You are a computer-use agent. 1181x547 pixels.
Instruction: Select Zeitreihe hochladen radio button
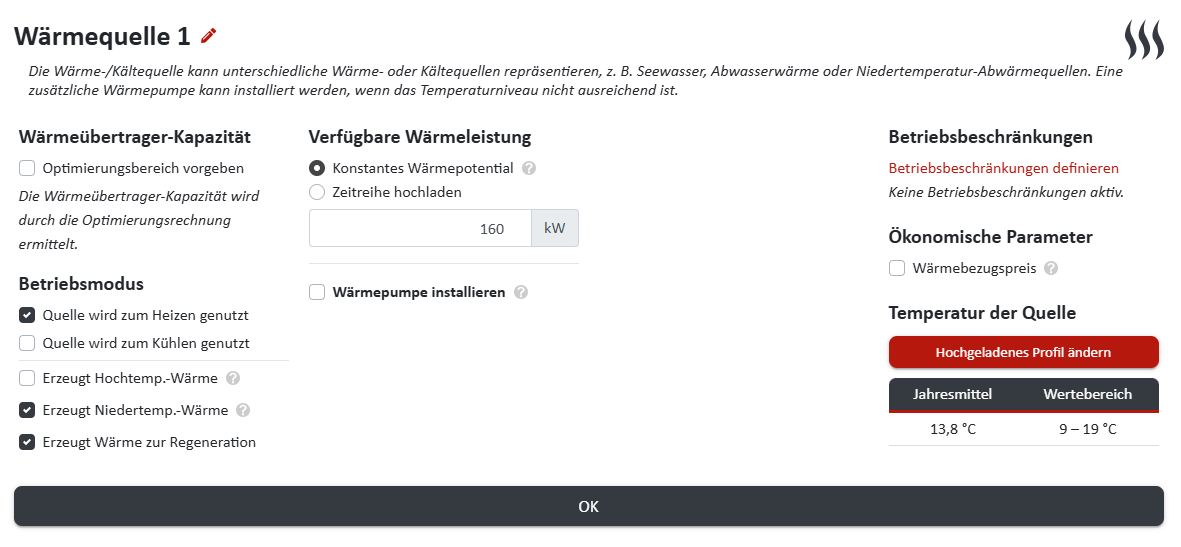pos(317,192)
